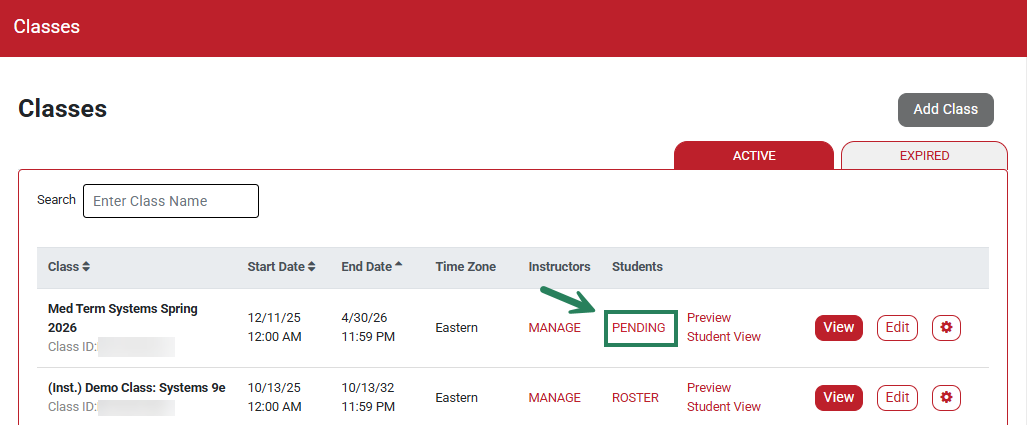Open Preview Student View for Demo Class
This screenshot has height=425, width=1027.
[724, 397]
